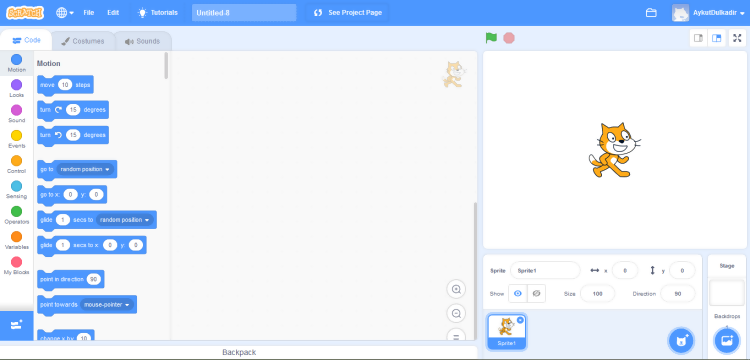Open the File menu
Viewport: 750px width, 360px height.
pos(88,13)
